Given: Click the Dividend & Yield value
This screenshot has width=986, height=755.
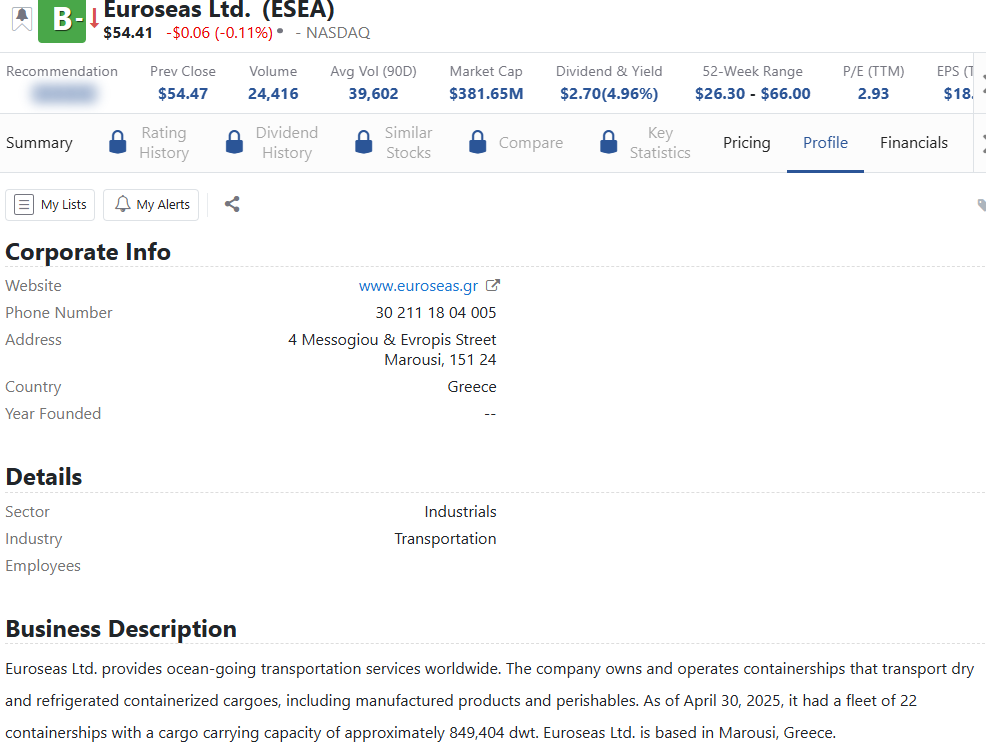Looking at the screenshot, I should click(608, 94).
